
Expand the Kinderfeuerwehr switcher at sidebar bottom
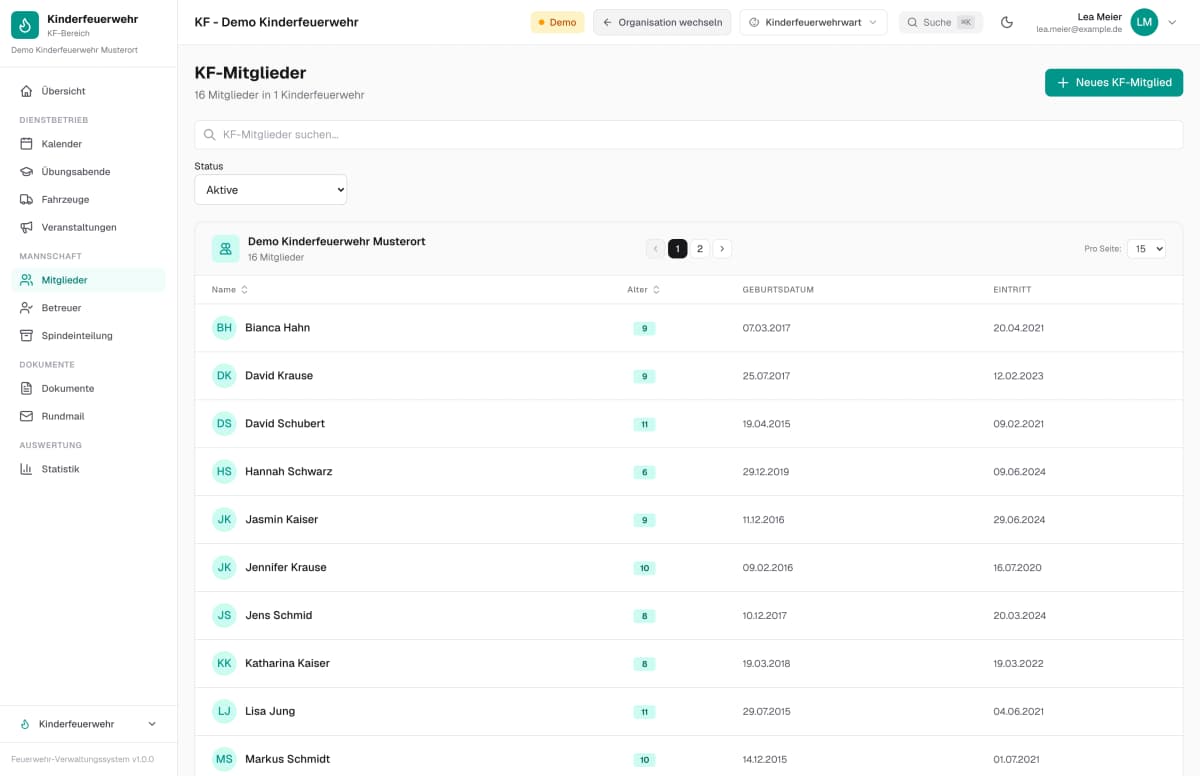pyautogui.click(x=89, y=724)
